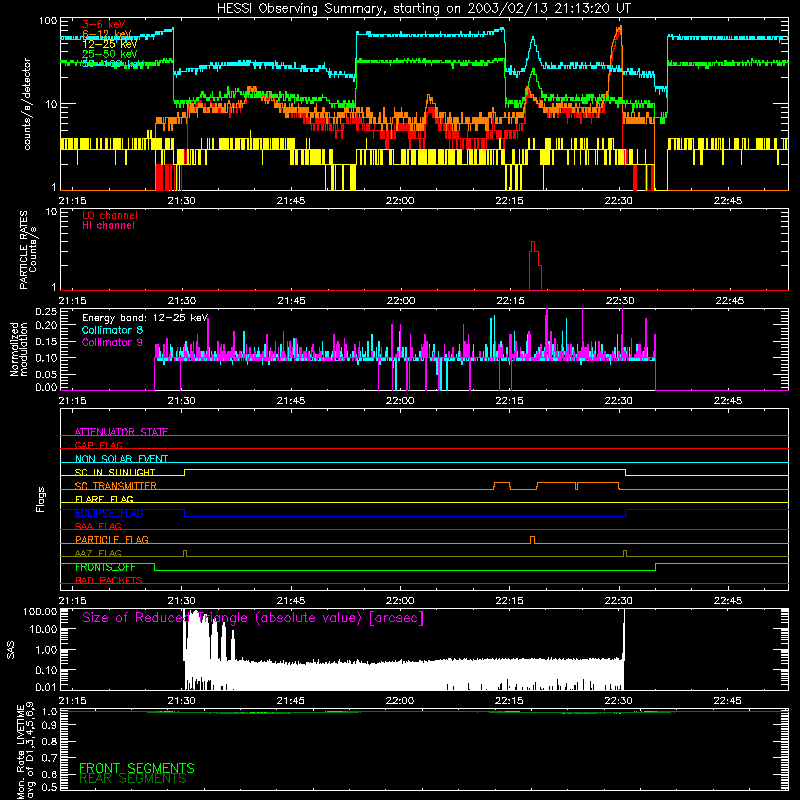Click the ATTENUATOR STATE flag label

[121, 432]
